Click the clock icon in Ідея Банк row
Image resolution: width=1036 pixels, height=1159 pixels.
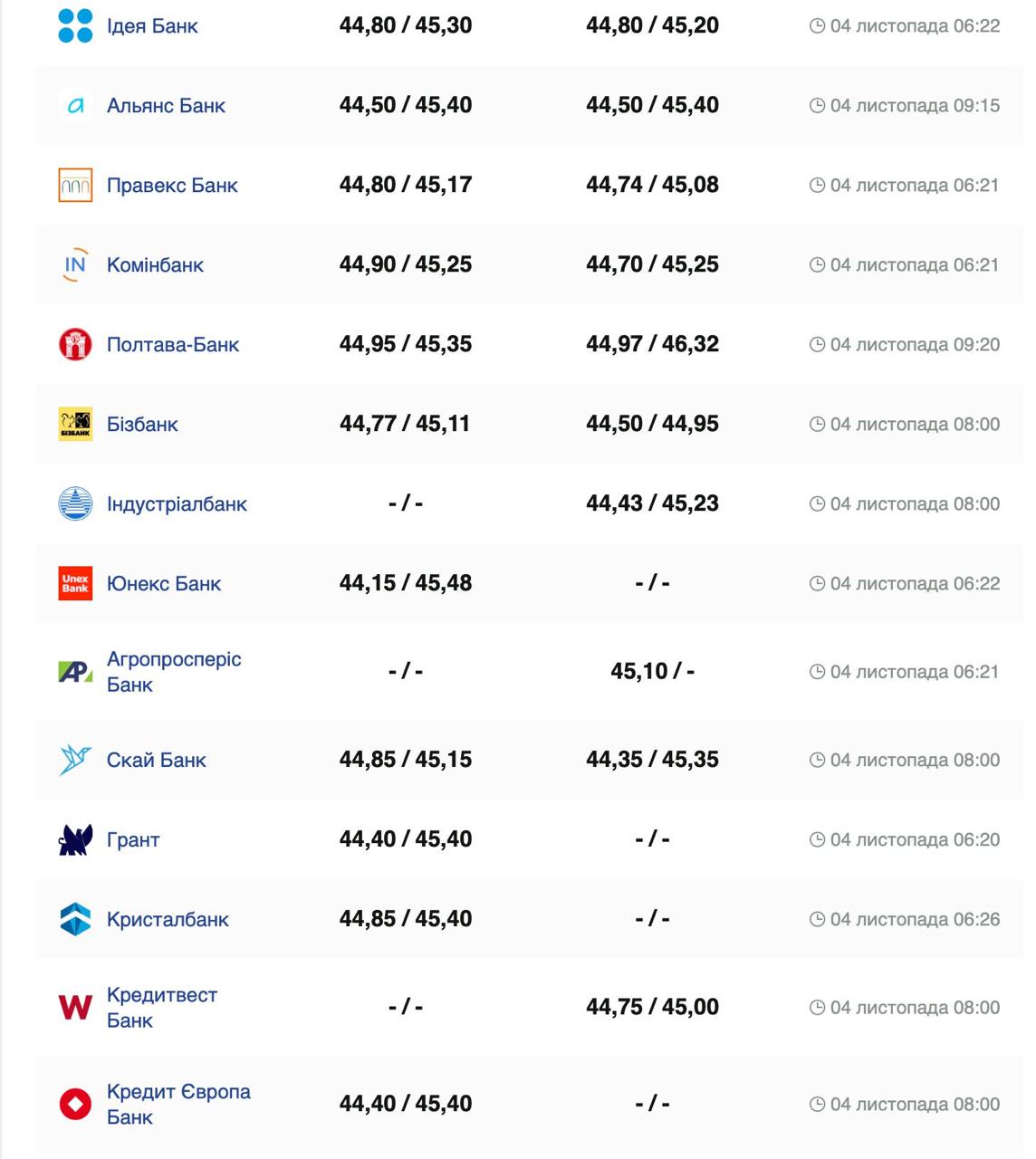(817, 26)
